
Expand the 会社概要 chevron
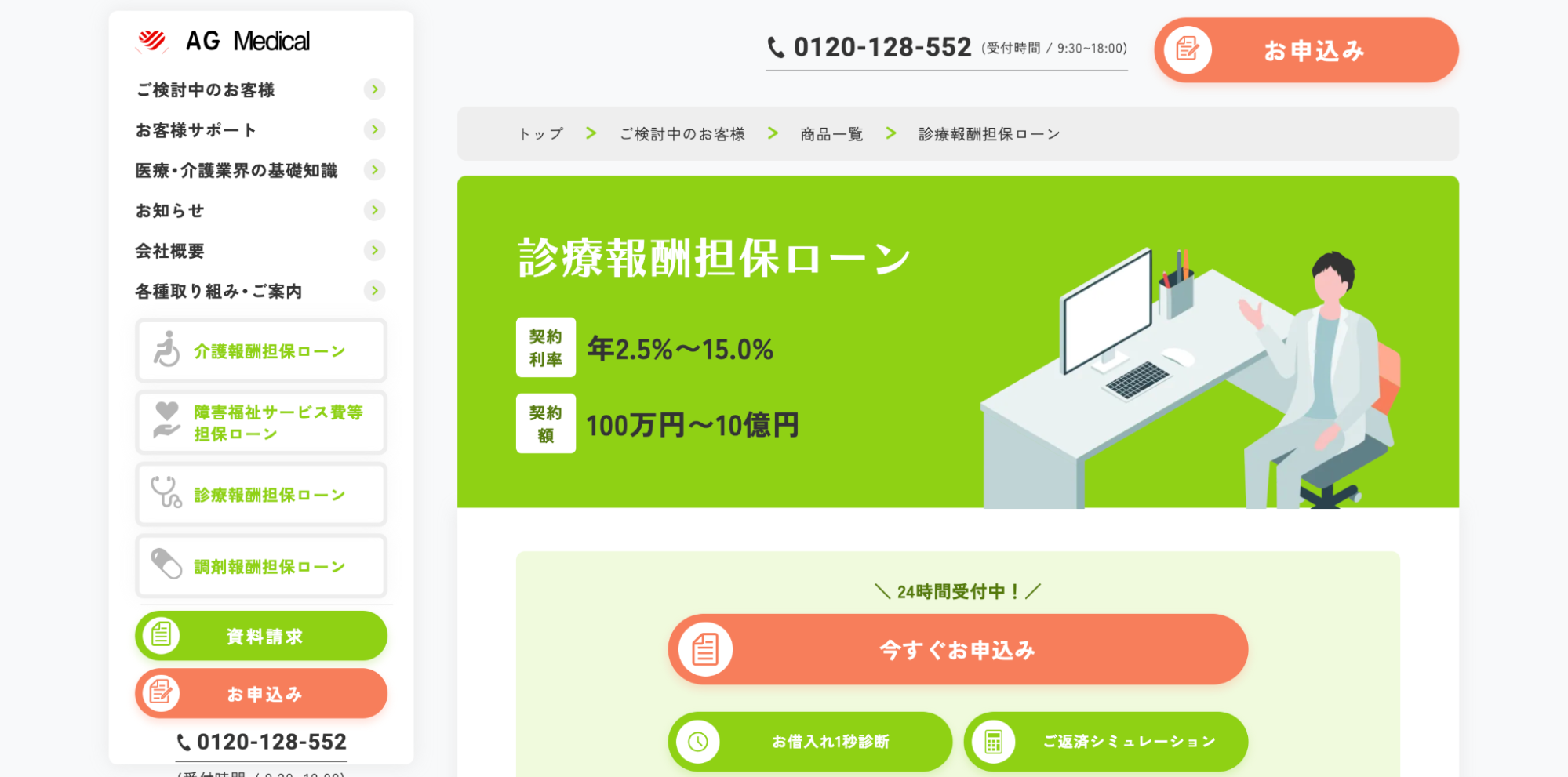point(375,251)
